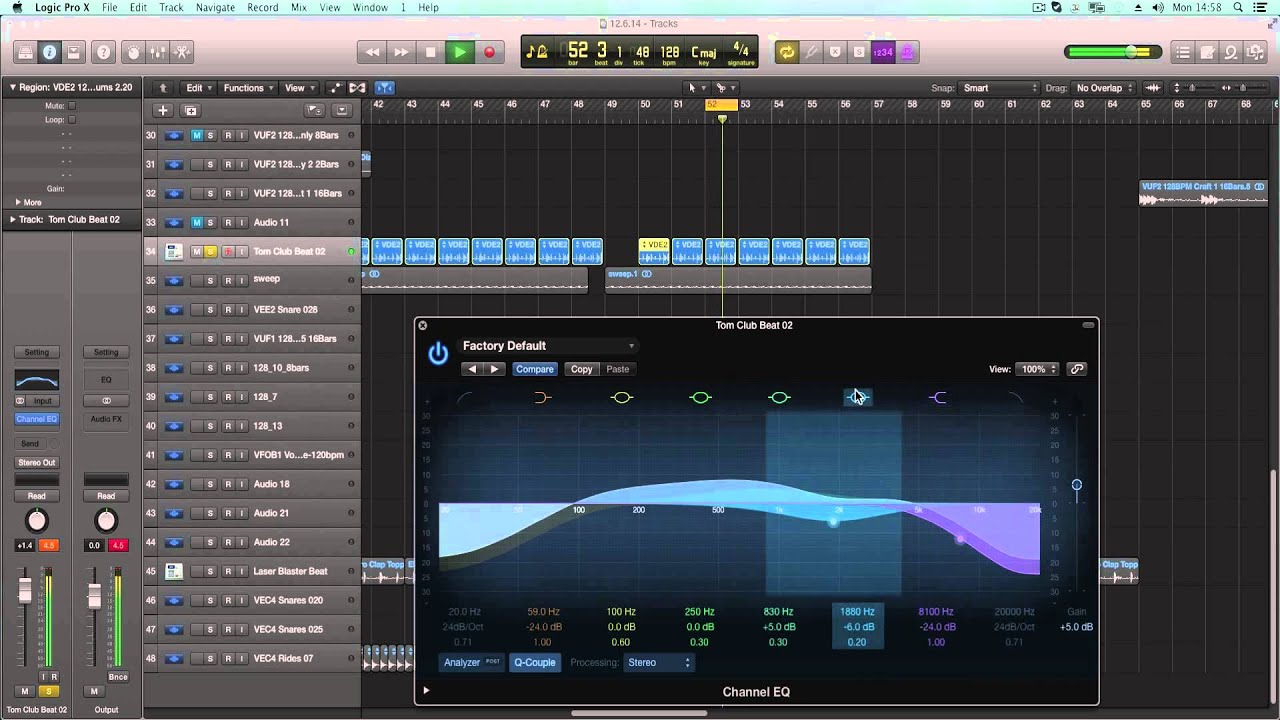
Task: Toggle the 830 Hz parametric band icon
Action: coord(779,397)
